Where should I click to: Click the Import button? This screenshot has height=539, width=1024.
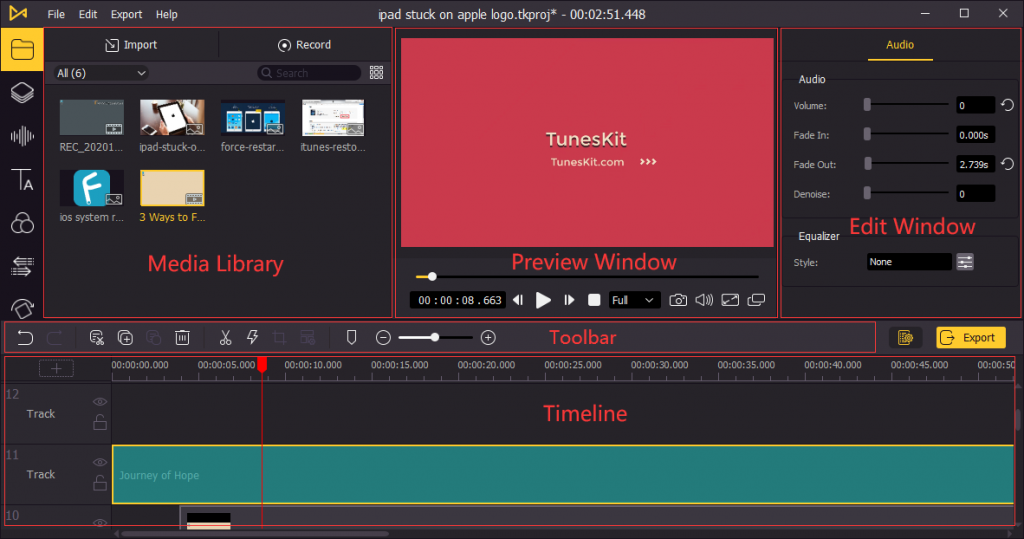click(131, 45)
